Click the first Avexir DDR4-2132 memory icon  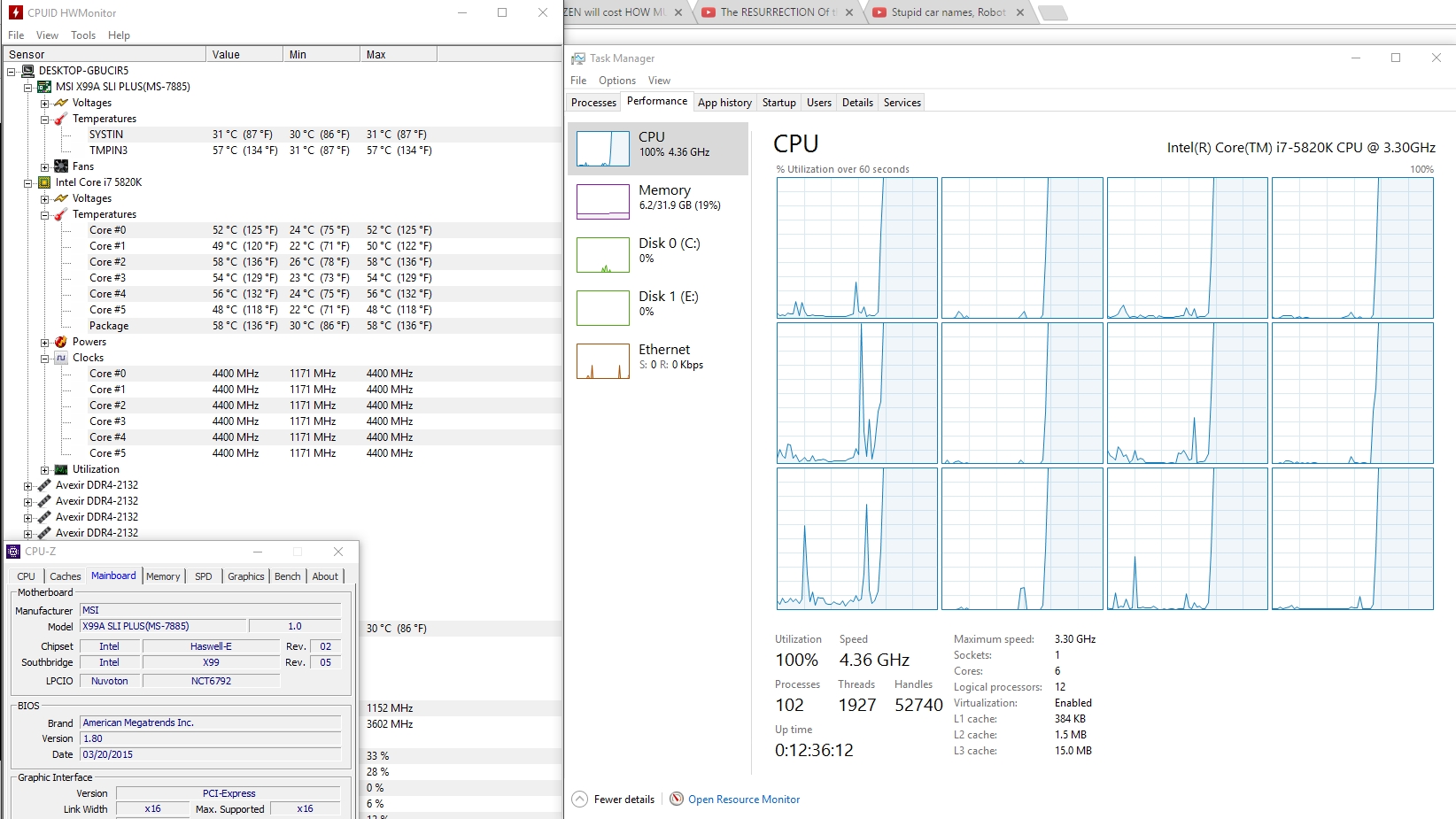point(44,485)
